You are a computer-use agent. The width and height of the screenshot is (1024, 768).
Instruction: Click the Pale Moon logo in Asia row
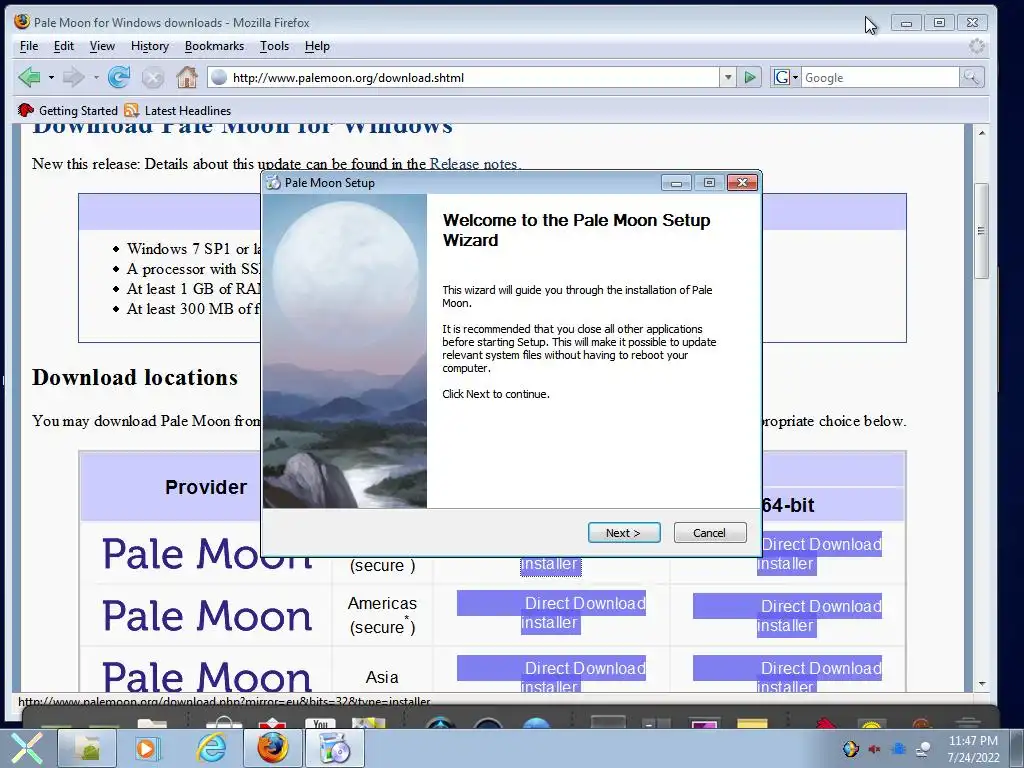[206, 675]
